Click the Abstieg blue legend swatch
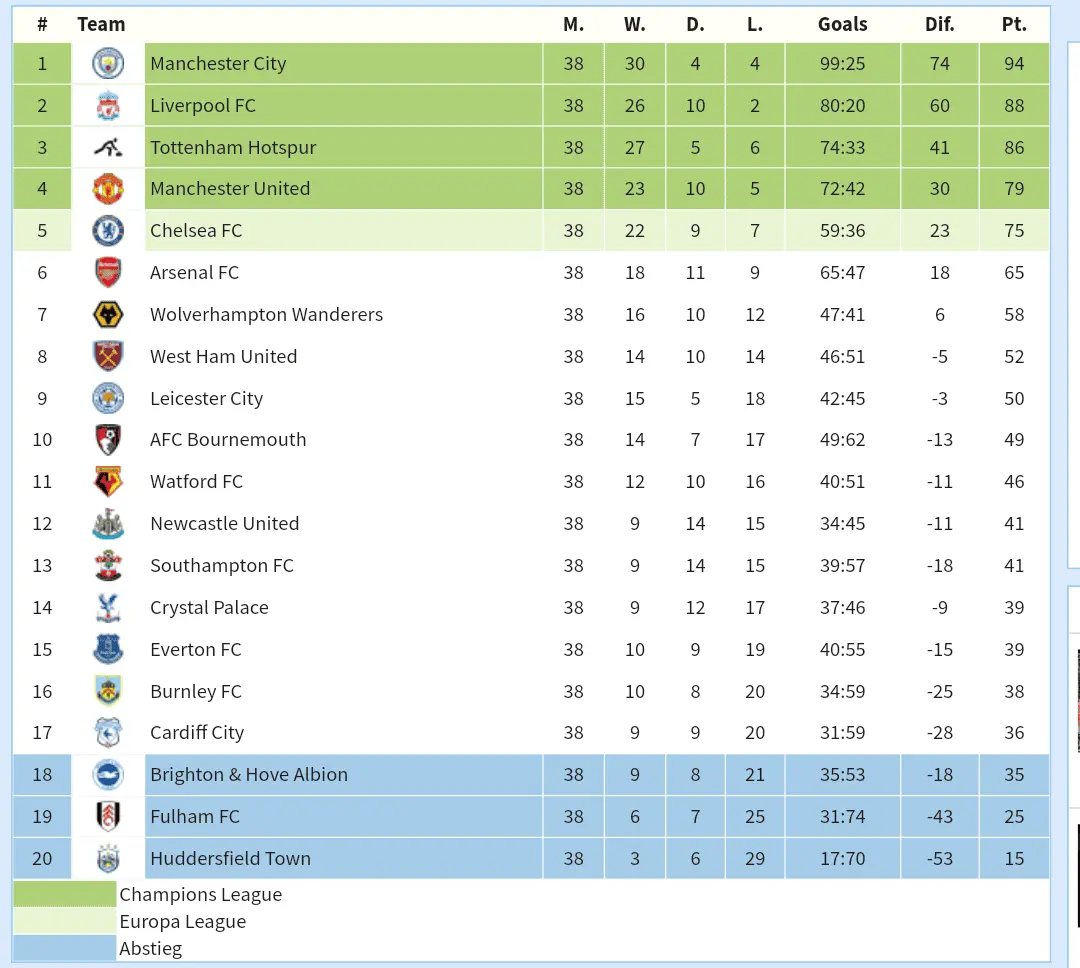The height and width of the screenshot is (968, 1080). [x=65, y=949]
